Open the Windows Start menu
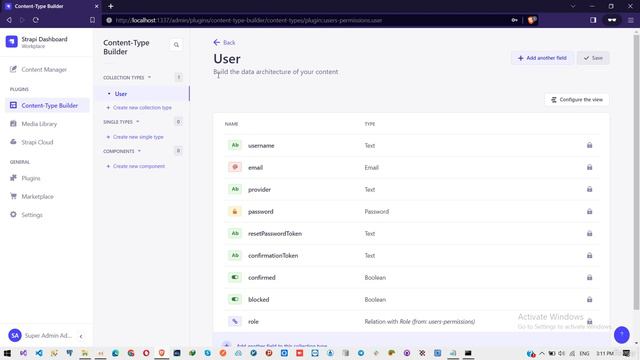This screenshot has width=640, height=360. point(7,353)
